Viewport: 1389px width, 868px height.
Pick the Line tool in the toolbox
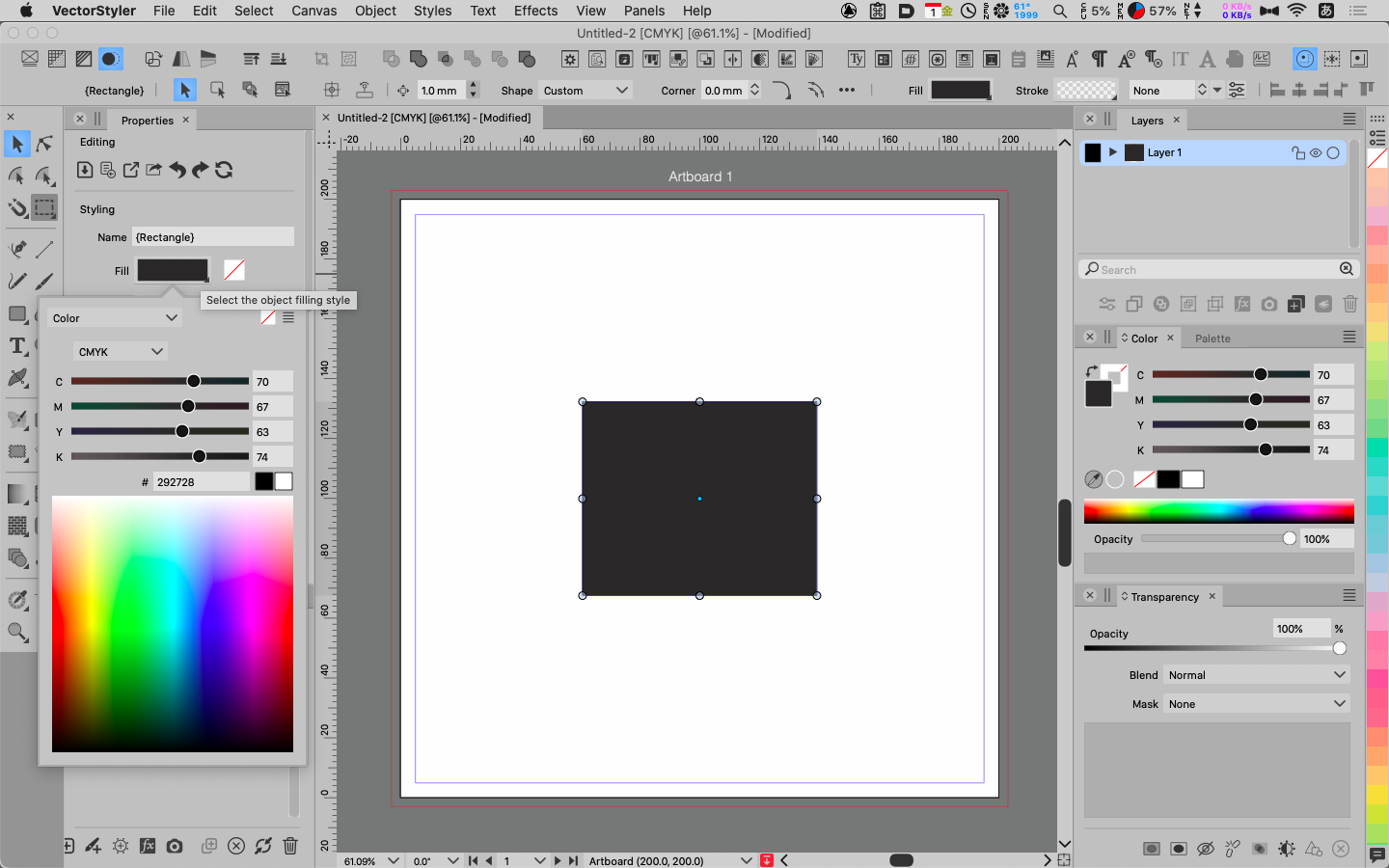coord(44,249)
